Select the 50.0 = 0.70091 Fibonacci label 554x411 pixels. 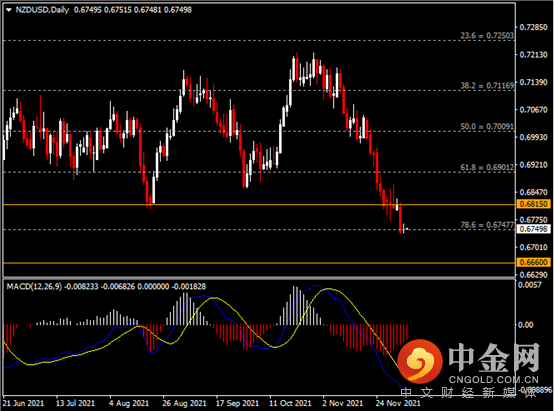pyautogui.click(x=487, y=126)
